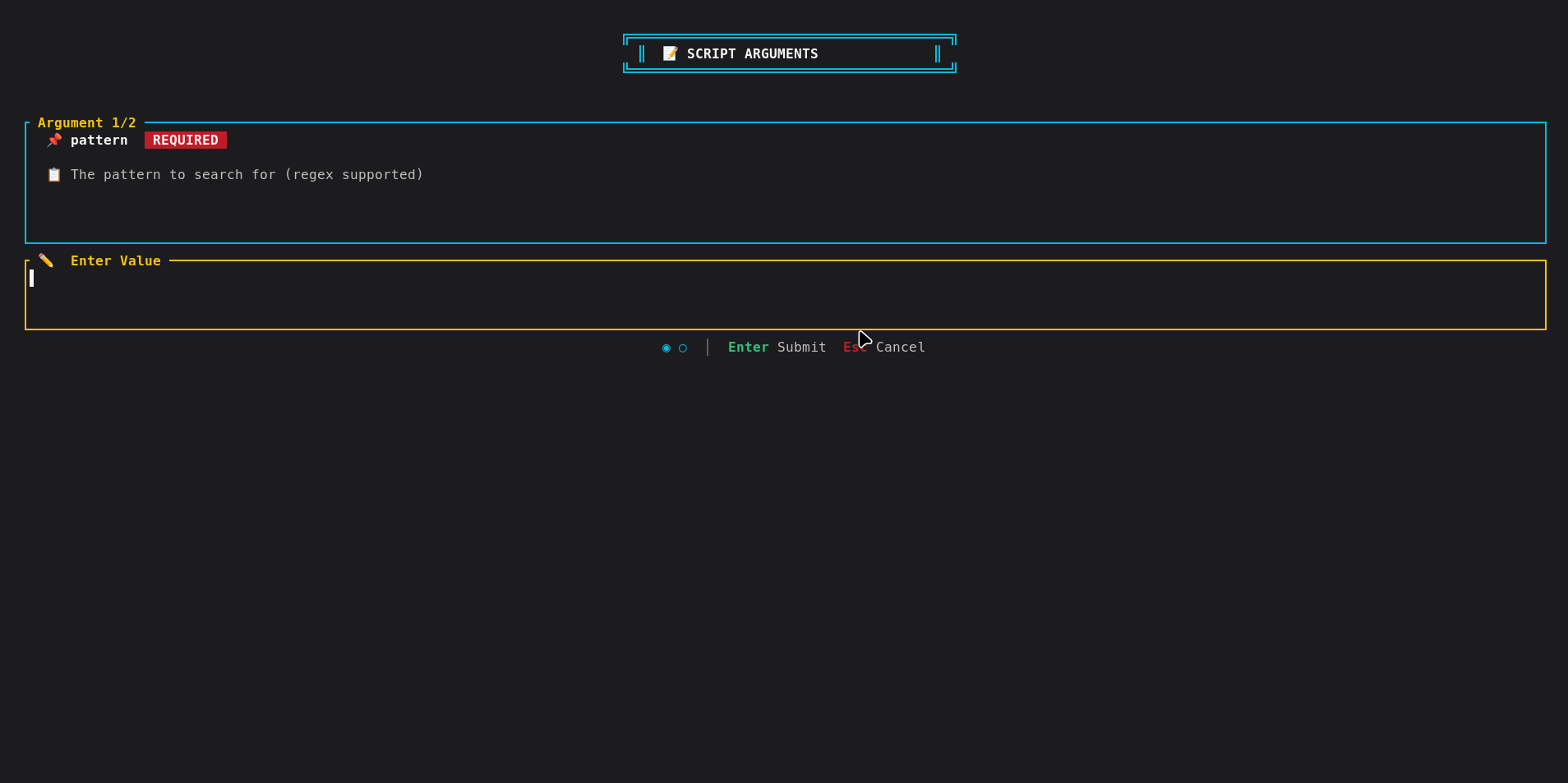Image resolution: width=1568 pixels, height=783 pixels.
Task: Click the red pushpin icon beside pattern
Action: (54, 140)
